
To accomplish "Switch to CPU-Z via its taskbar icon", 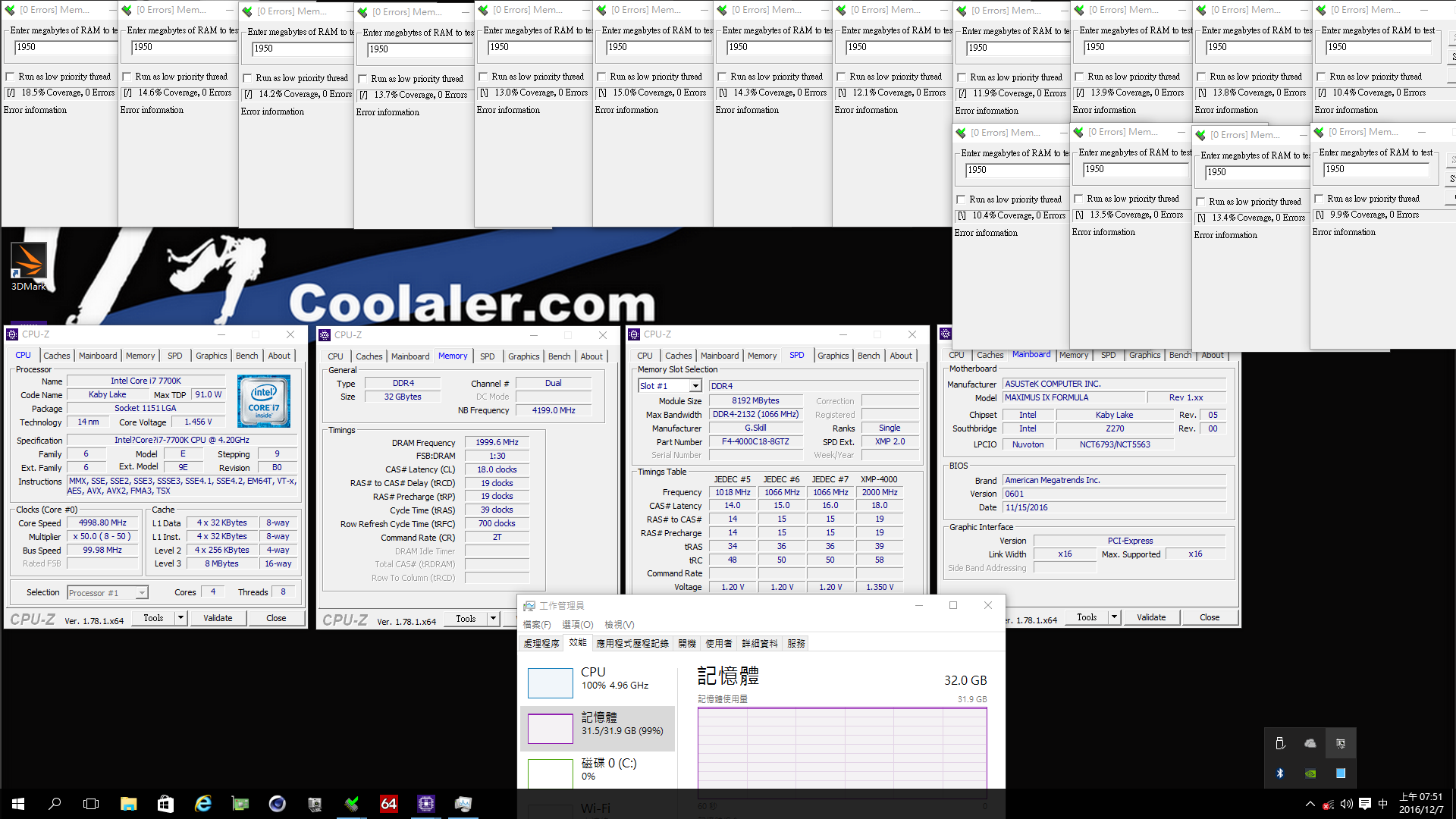I will (x=426, y=804).
